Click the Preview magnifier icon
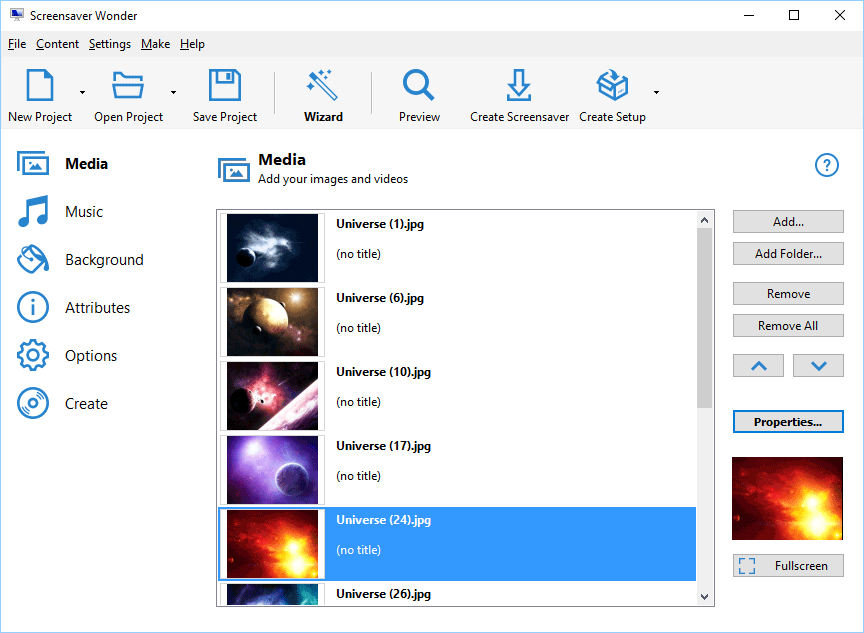The width and height of the screenshot is (864, 633). [418, 86]
